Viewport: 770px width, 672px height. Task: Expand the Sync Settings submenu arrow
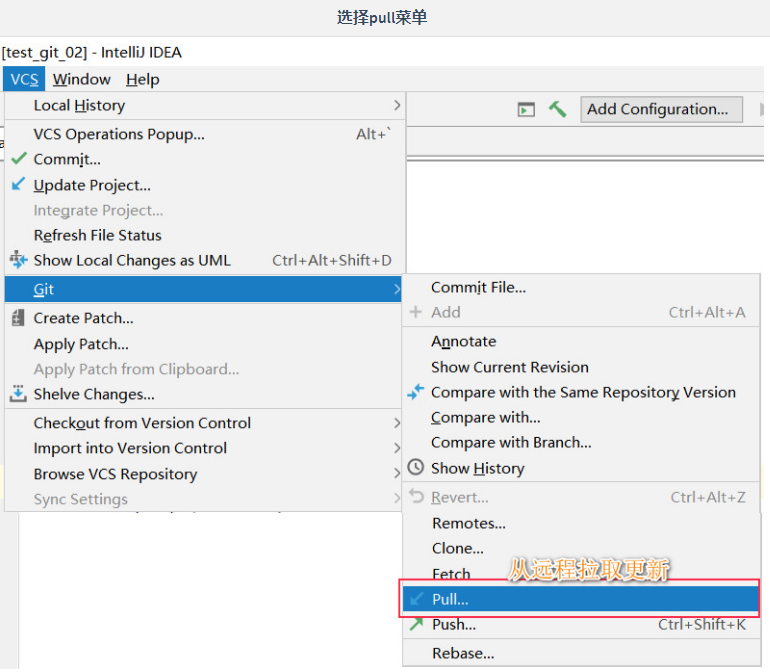[397, 498]
